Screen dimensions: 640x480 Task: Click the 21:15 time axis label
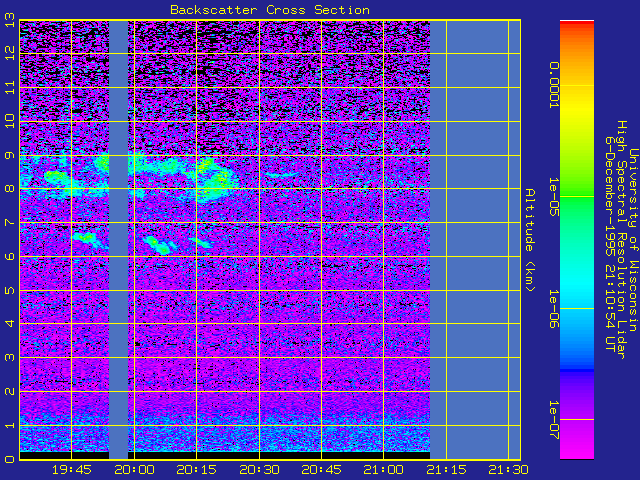pyautogui.click(x=447, y=470)
